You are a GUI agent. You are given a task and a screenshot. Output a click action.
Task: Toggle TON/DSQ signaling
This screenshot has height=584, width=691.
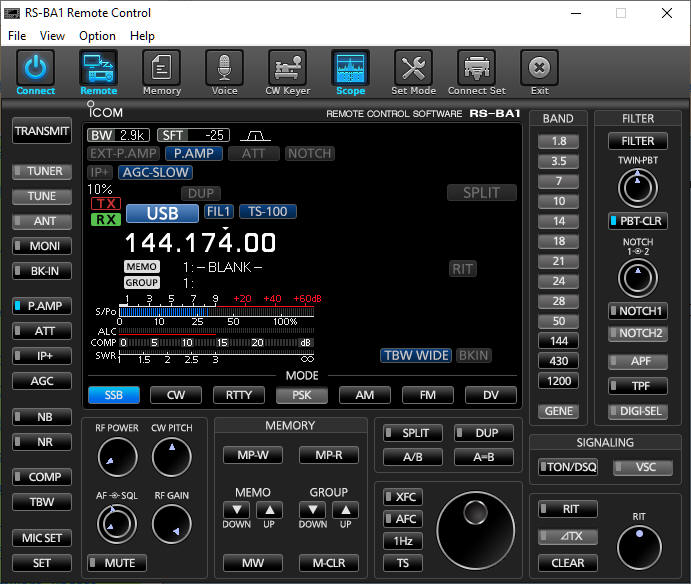[568, 467]
